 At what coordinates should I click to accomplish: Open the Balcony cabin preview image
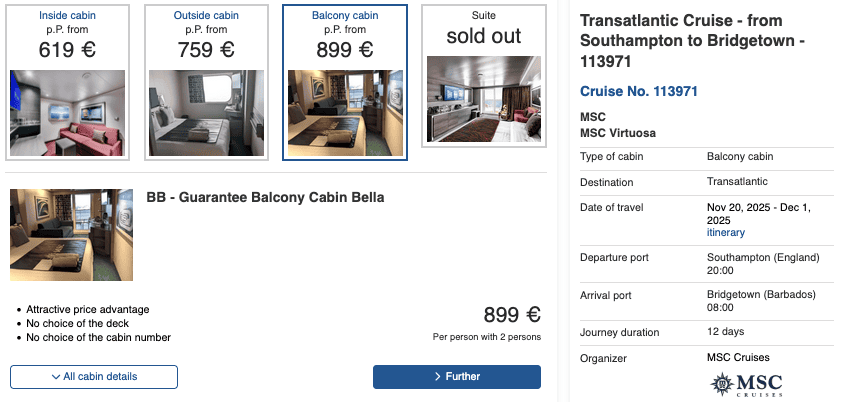pos(345,112)
